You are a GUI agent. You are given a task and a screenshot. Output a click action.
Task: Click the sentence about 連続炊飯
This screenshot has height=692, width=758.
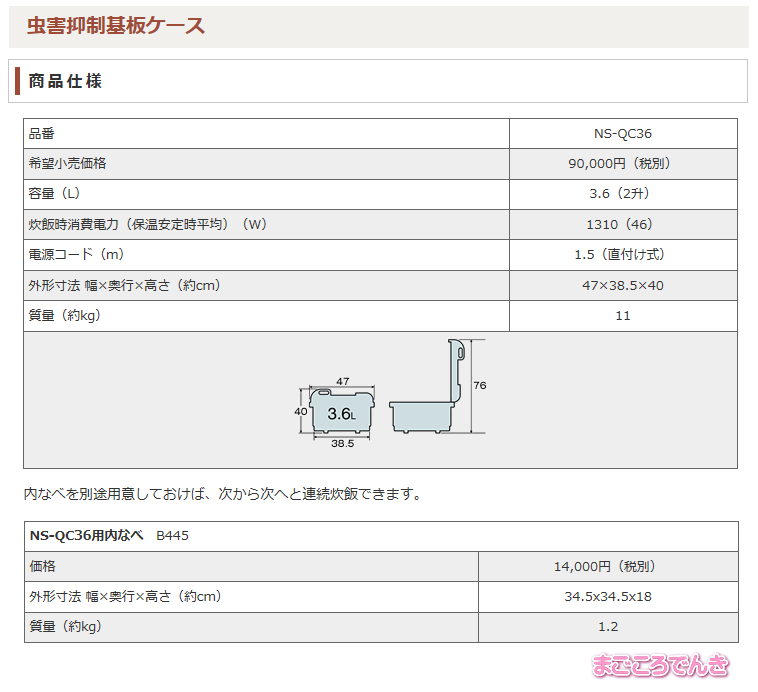point(225,494)
